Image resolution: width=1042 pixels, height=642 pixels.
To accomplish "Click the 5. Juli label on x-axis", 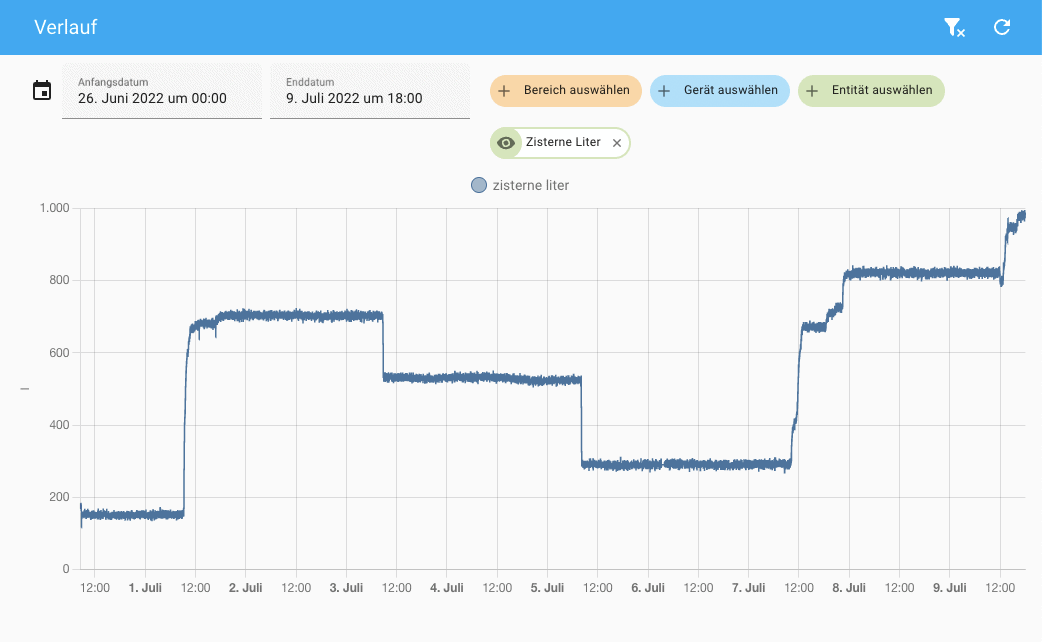I will point(547,588).
